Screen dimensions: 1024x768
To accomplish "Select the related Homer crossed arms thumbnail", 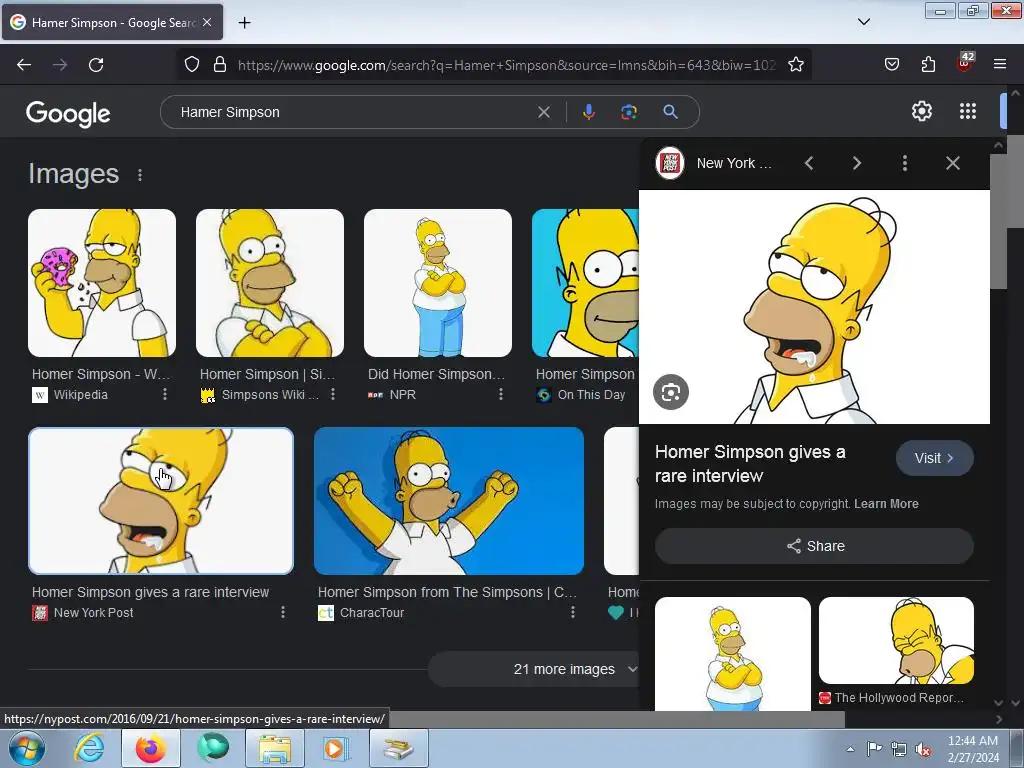I will click(x=733, y=653).
